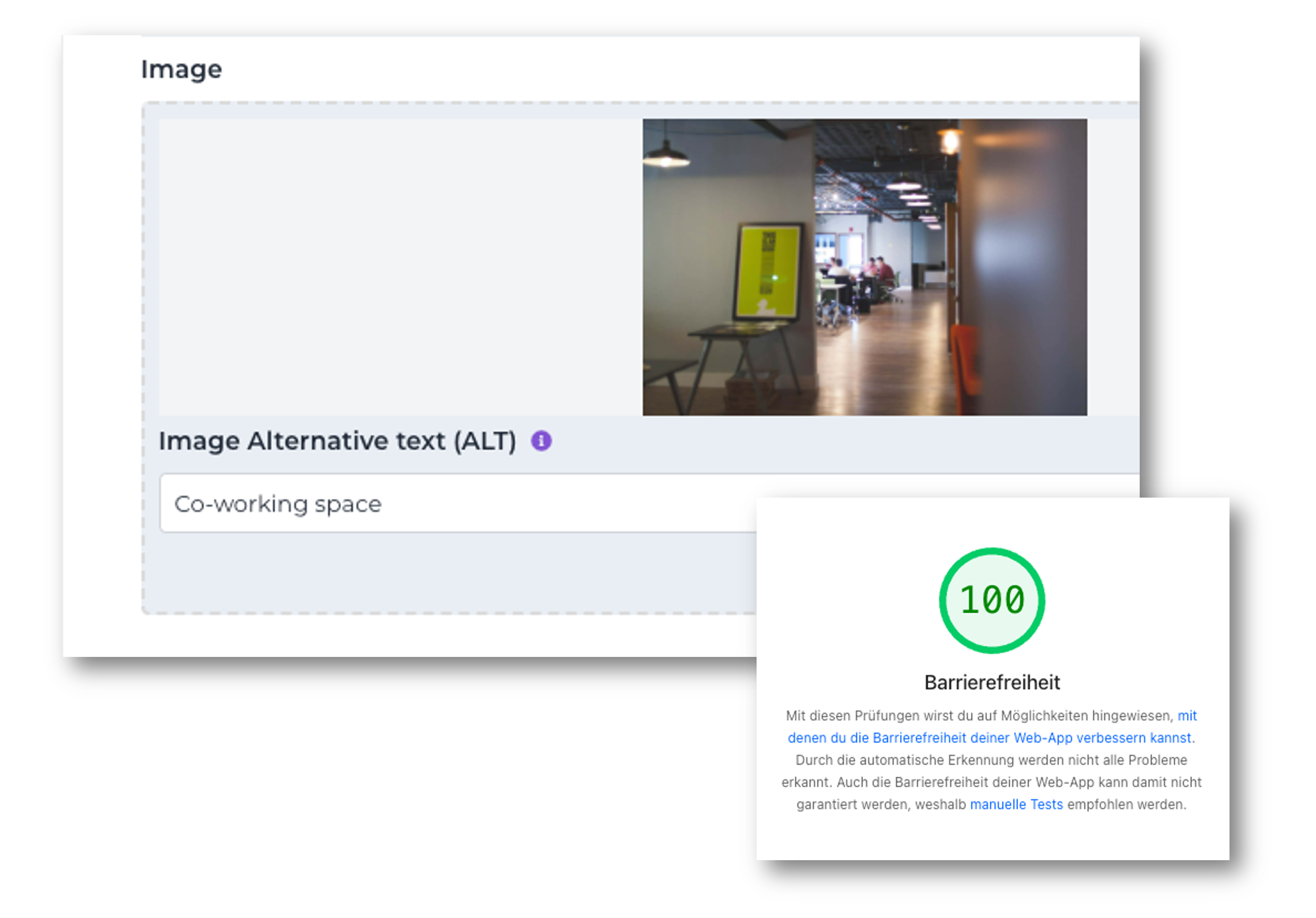
Task: Click the Image section heading
Action: [181, 69]
